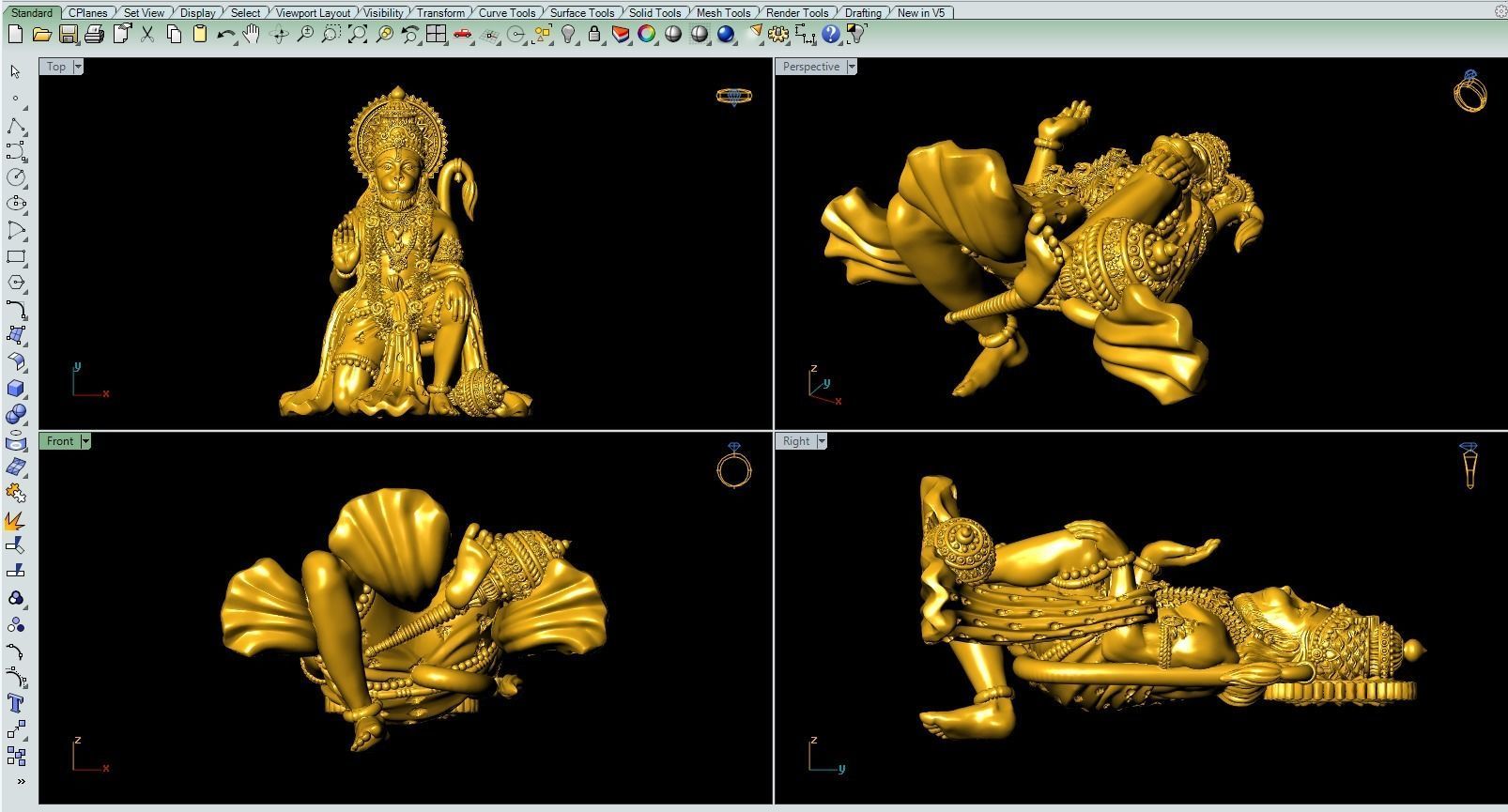Click the Paste clipboard icon

click(x=199, y=34)
